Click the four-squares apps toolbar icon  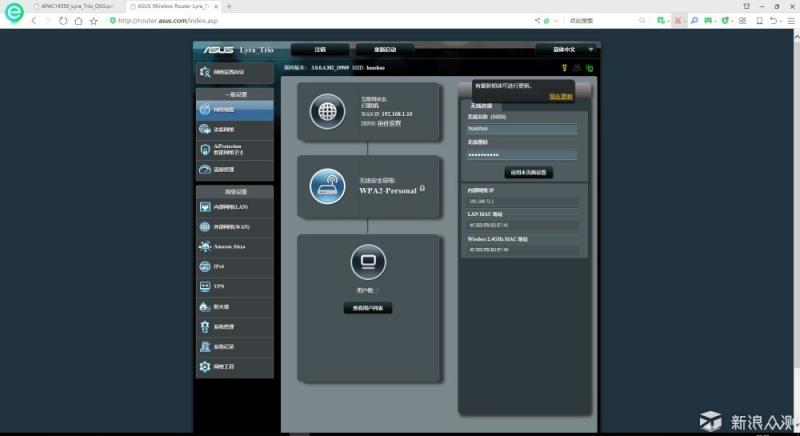(x=742, y=20)
